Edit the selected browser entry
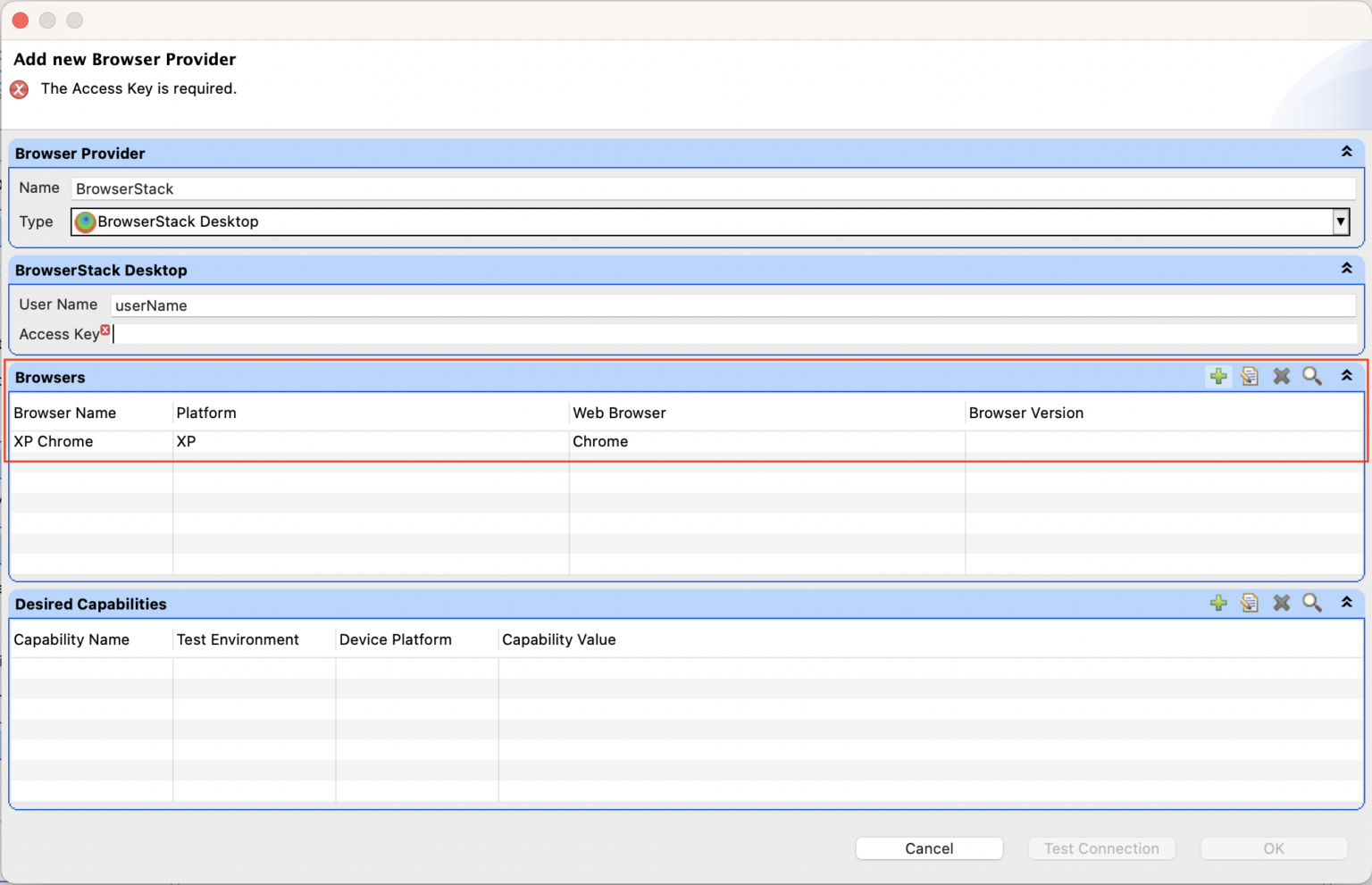 pos(1250,376)
